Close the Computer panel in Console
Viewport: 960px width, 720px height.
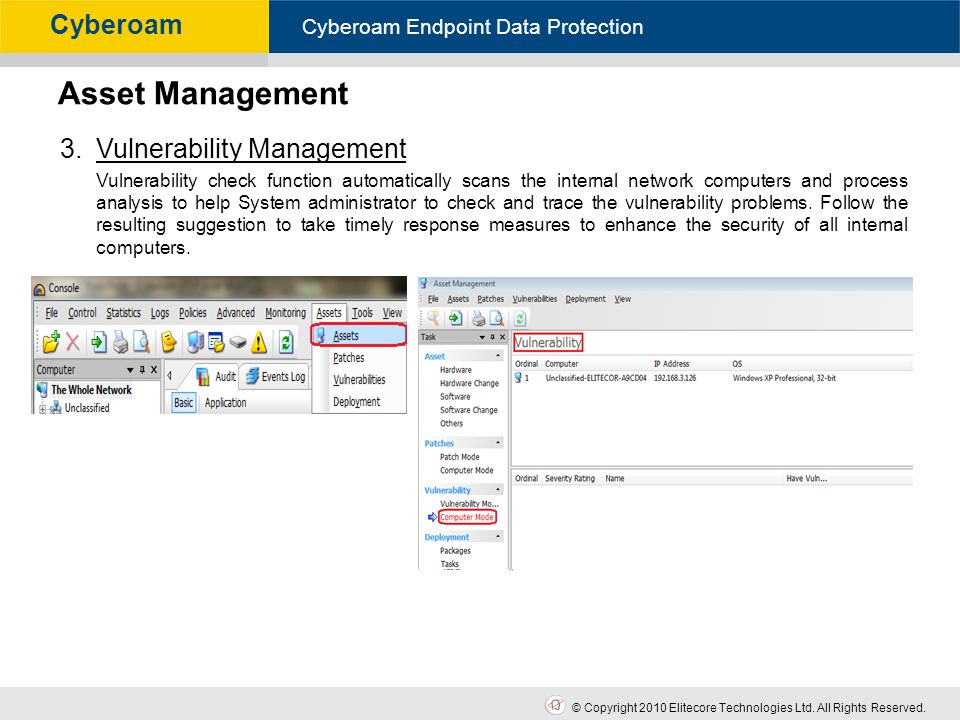154,369
